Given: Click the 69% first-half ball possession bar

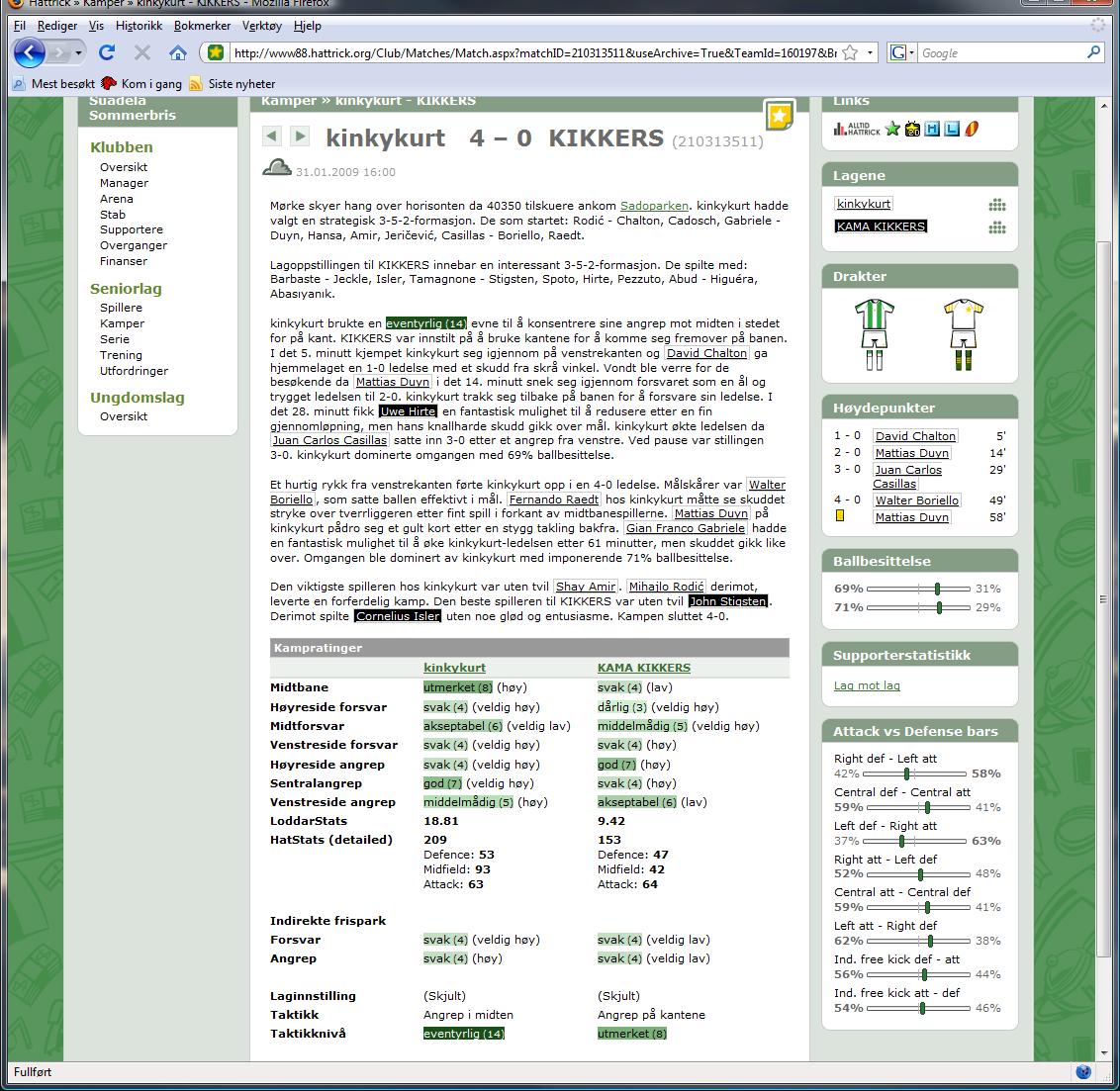Looking at the screenshot, I should pos(918,590).
